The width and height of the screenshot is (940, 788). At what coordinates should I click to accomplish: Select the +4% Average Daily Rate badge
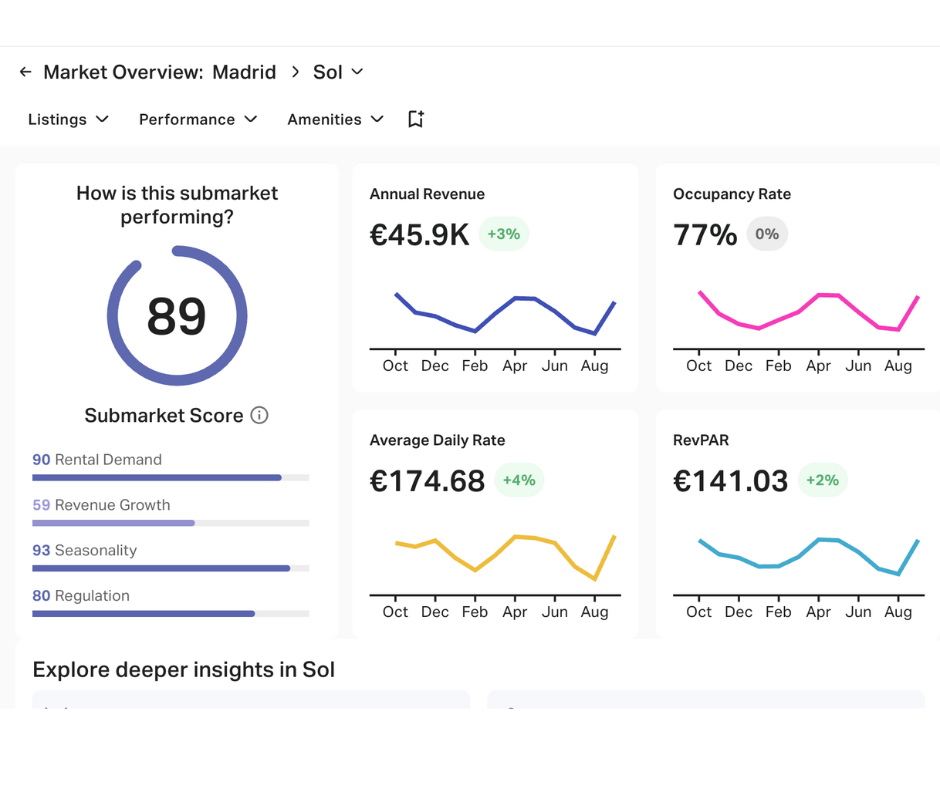(519, 480)
